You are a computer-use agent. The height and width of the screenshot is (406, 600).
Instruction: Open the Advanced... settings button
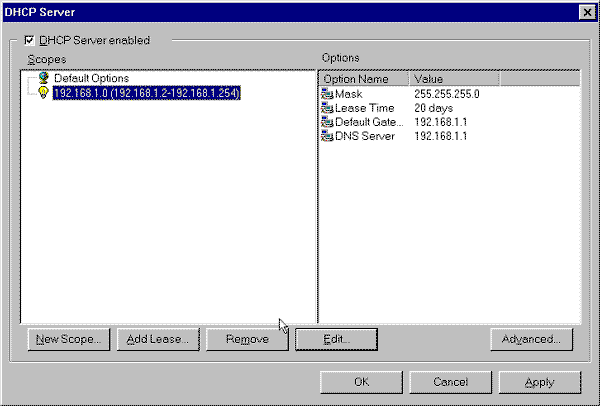coord(532,339)
